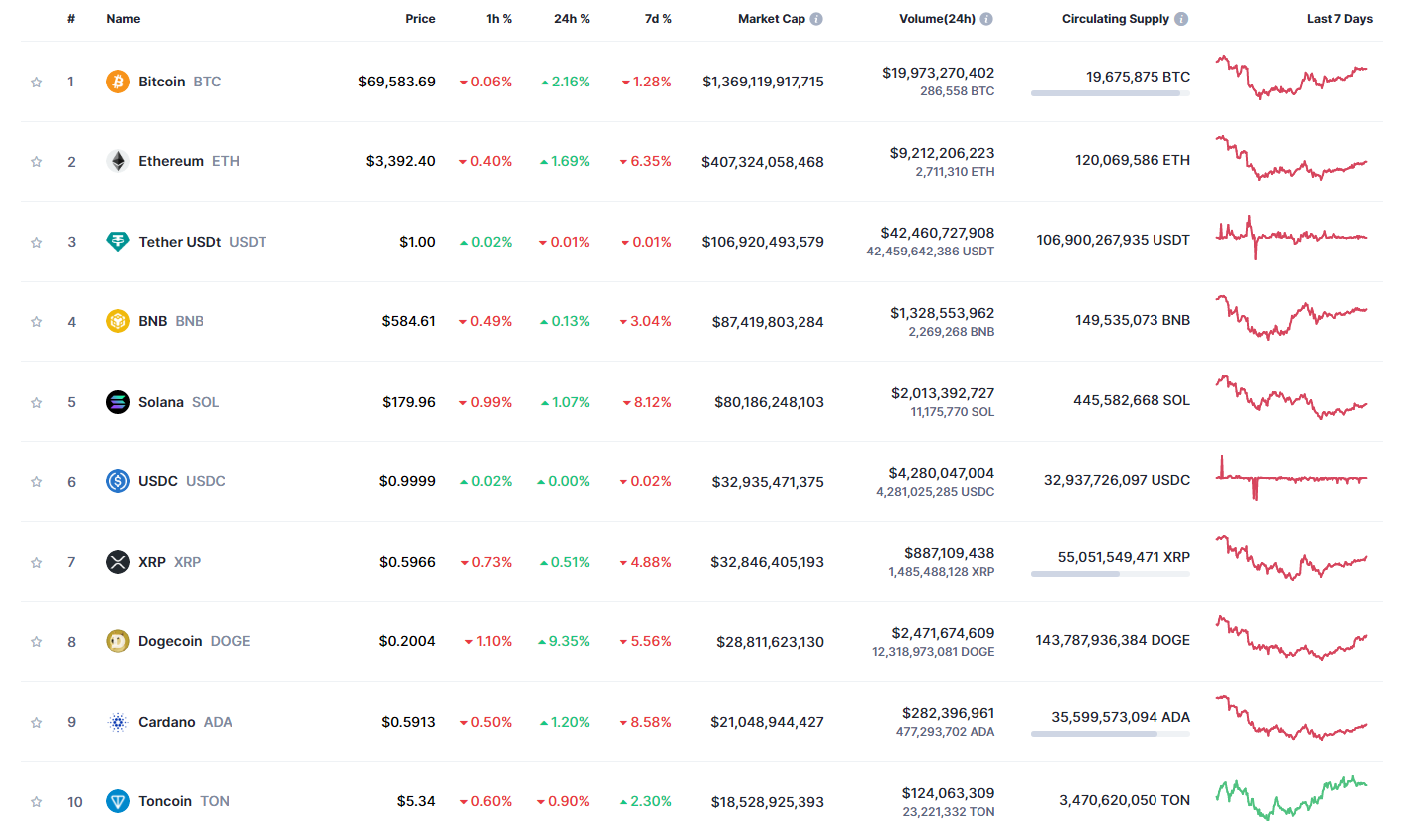The width and height of the screenshot is (1422, 840).
Task: Open the Toncoin TON coin page
Action: (184, 801)
